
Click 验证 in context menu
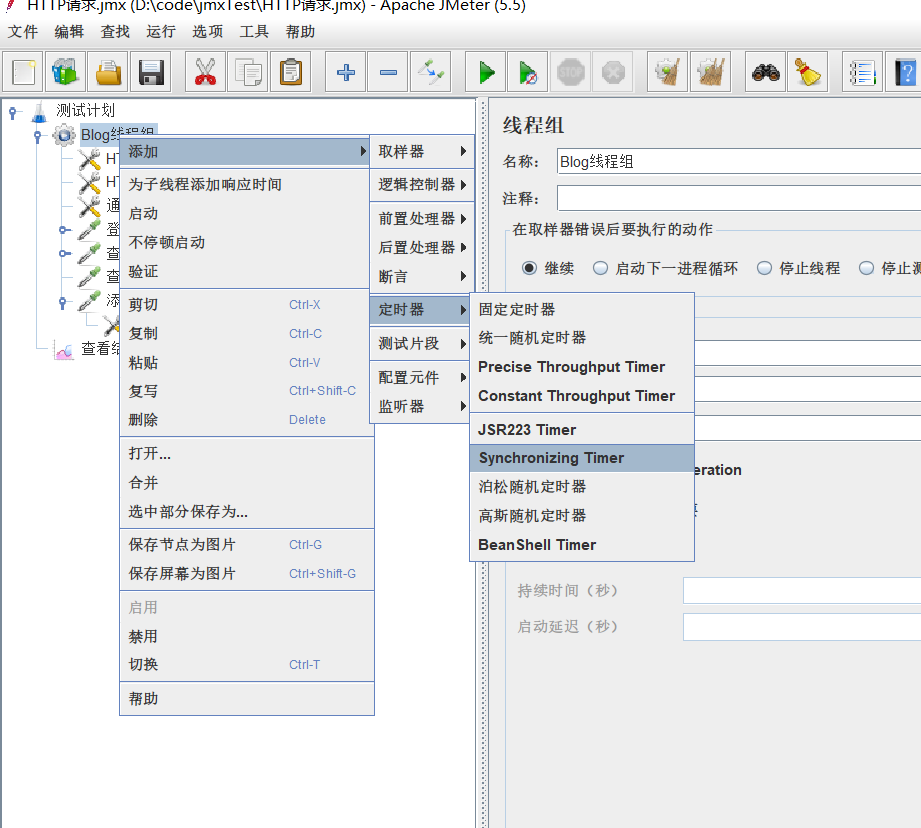247,271
